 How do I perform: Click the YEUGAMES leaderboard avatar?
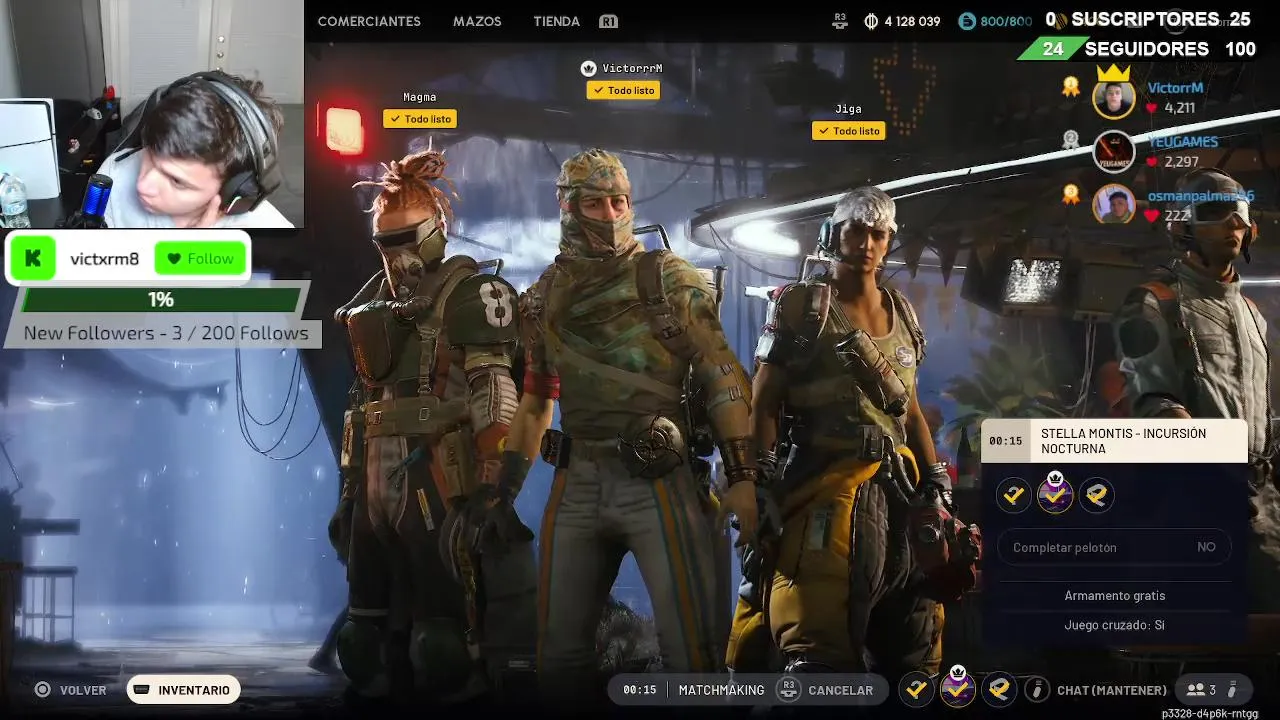[x=1113, y=151]
